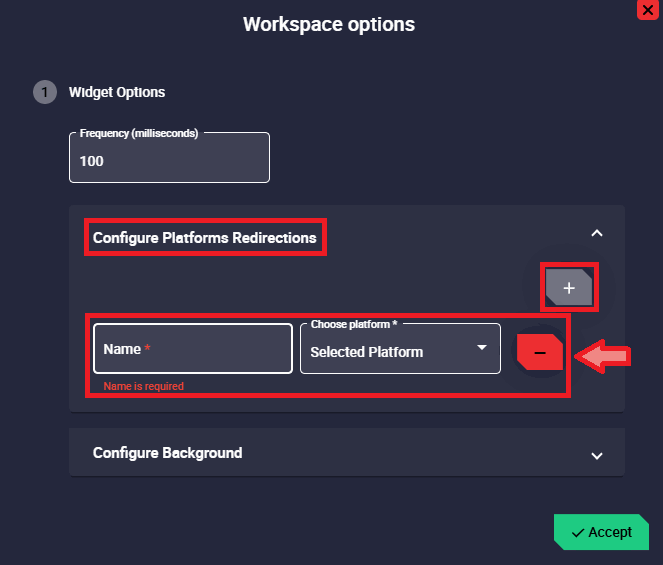Add a new platform redirection row

tap(569, 288)
